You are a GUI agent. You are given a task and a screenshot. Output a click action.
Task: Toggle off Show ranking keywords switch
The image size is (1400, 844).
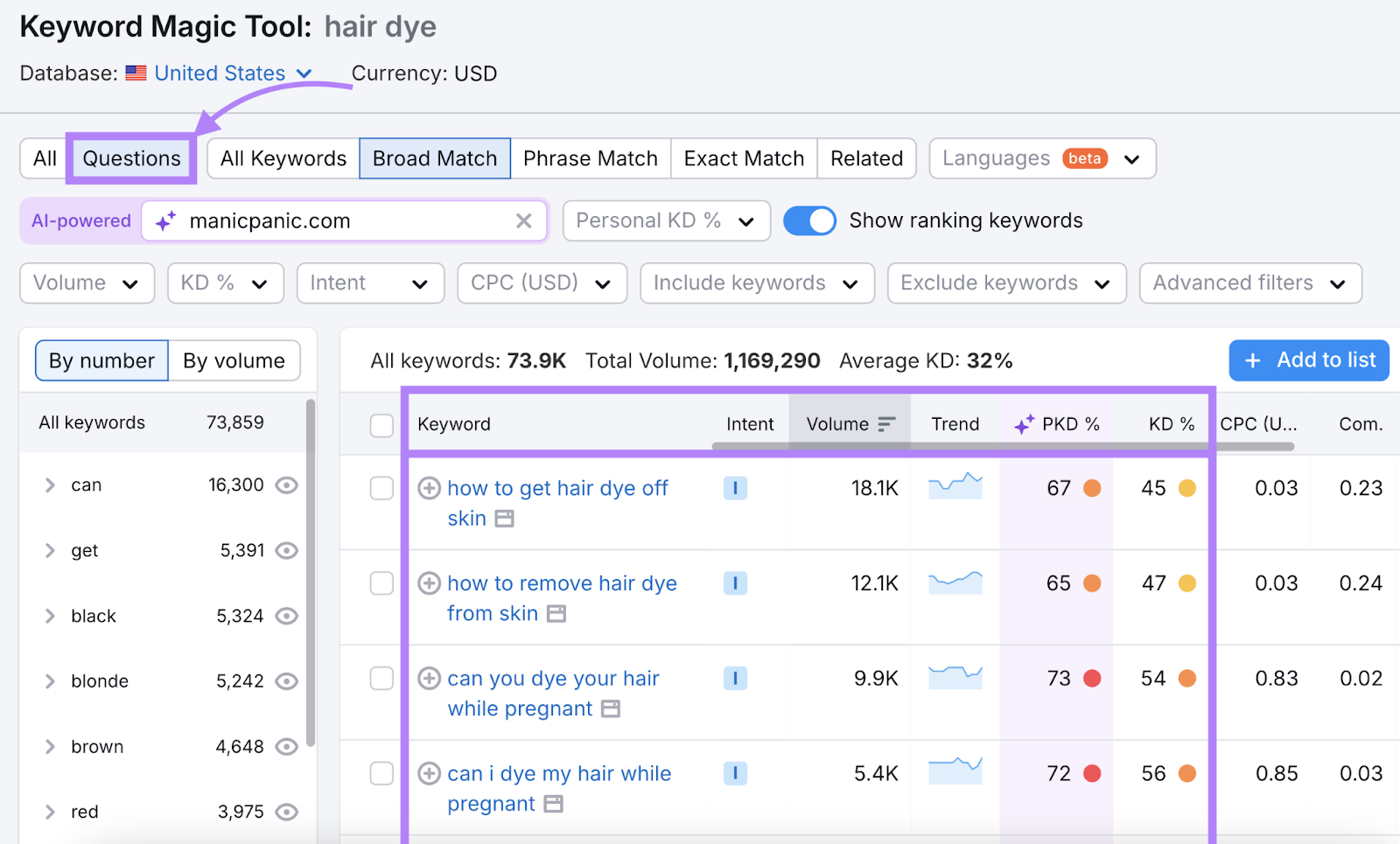click(x=809, y=221)
